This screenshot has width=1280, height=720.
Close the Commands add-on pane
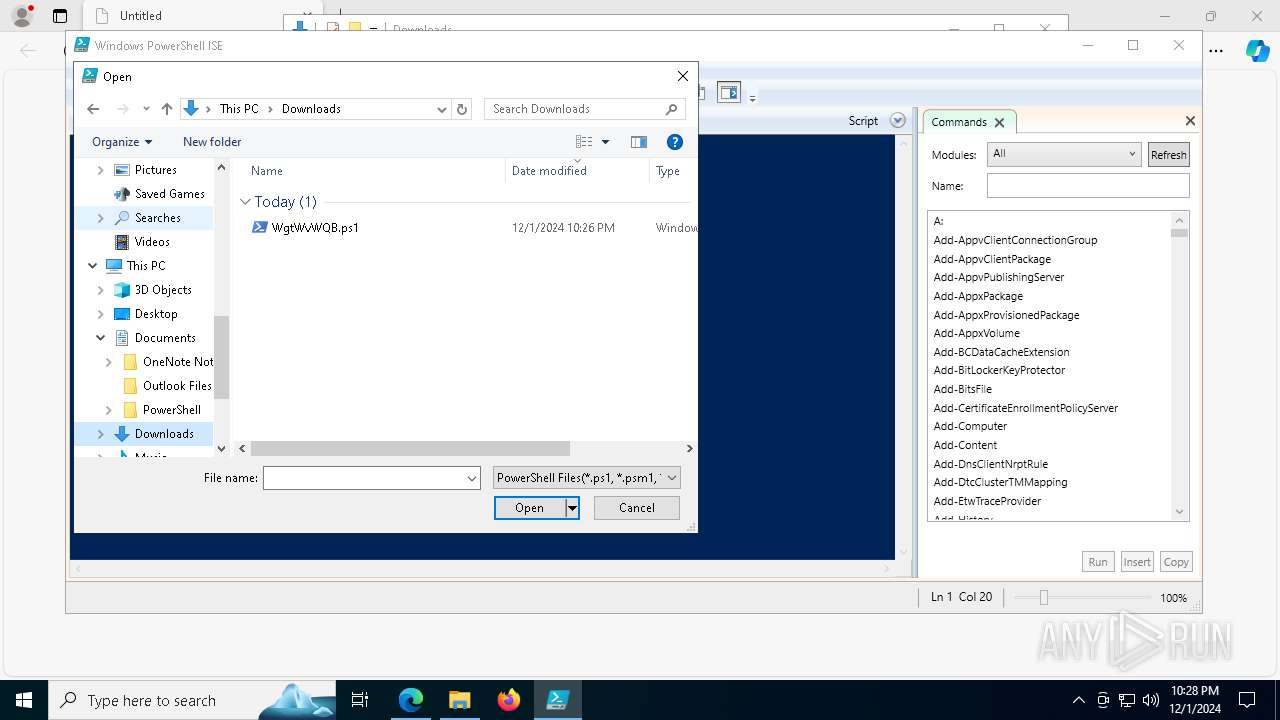[1190, 121]
